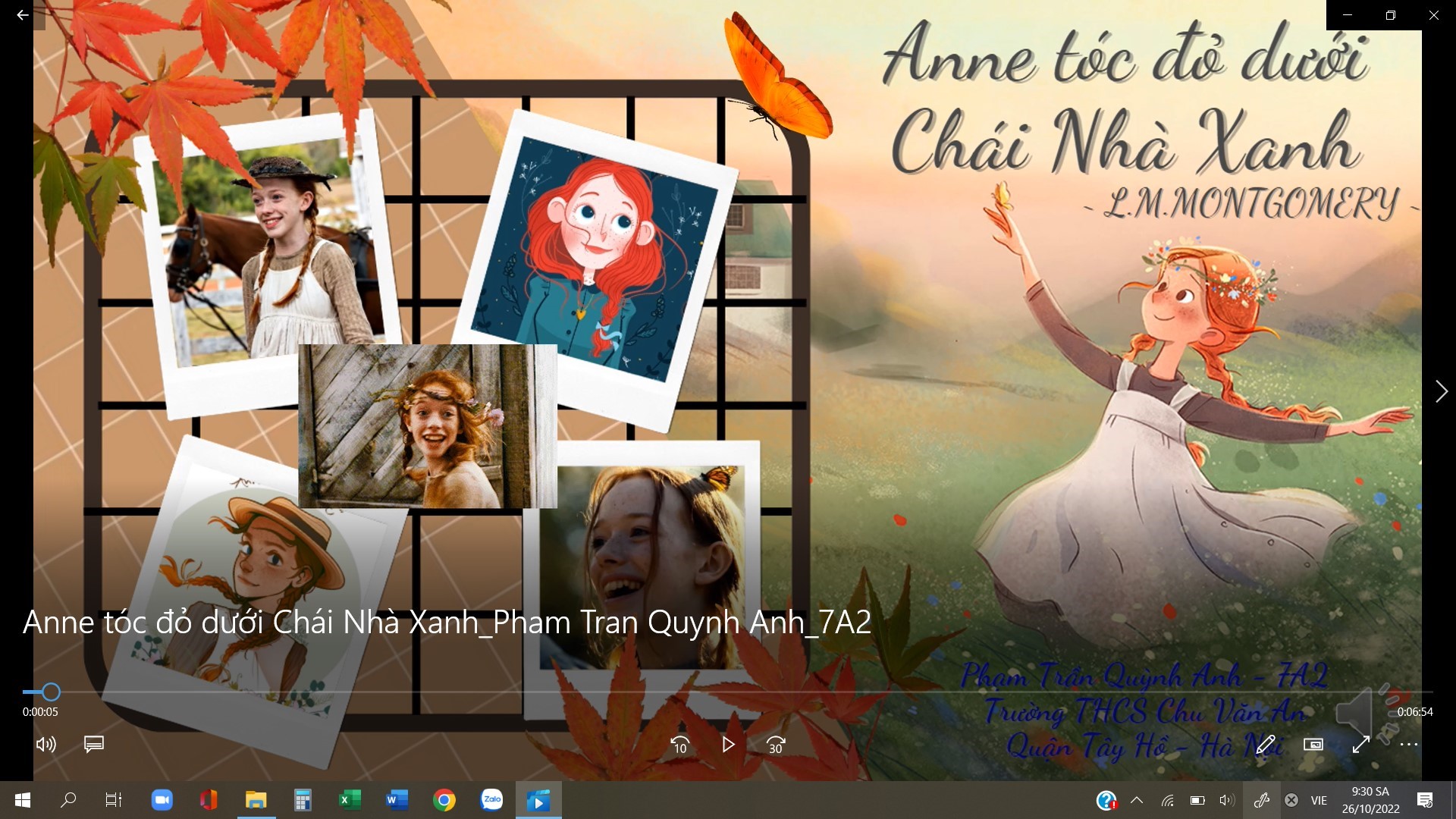Skip back 10 seconds
This screenshot has width=1456, height=819.
680,745
